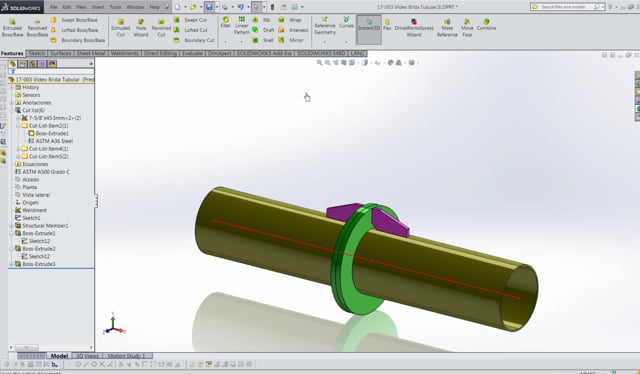
Task: Select the Combine tool
Action: pyautogui.click(x=486, y=24)
